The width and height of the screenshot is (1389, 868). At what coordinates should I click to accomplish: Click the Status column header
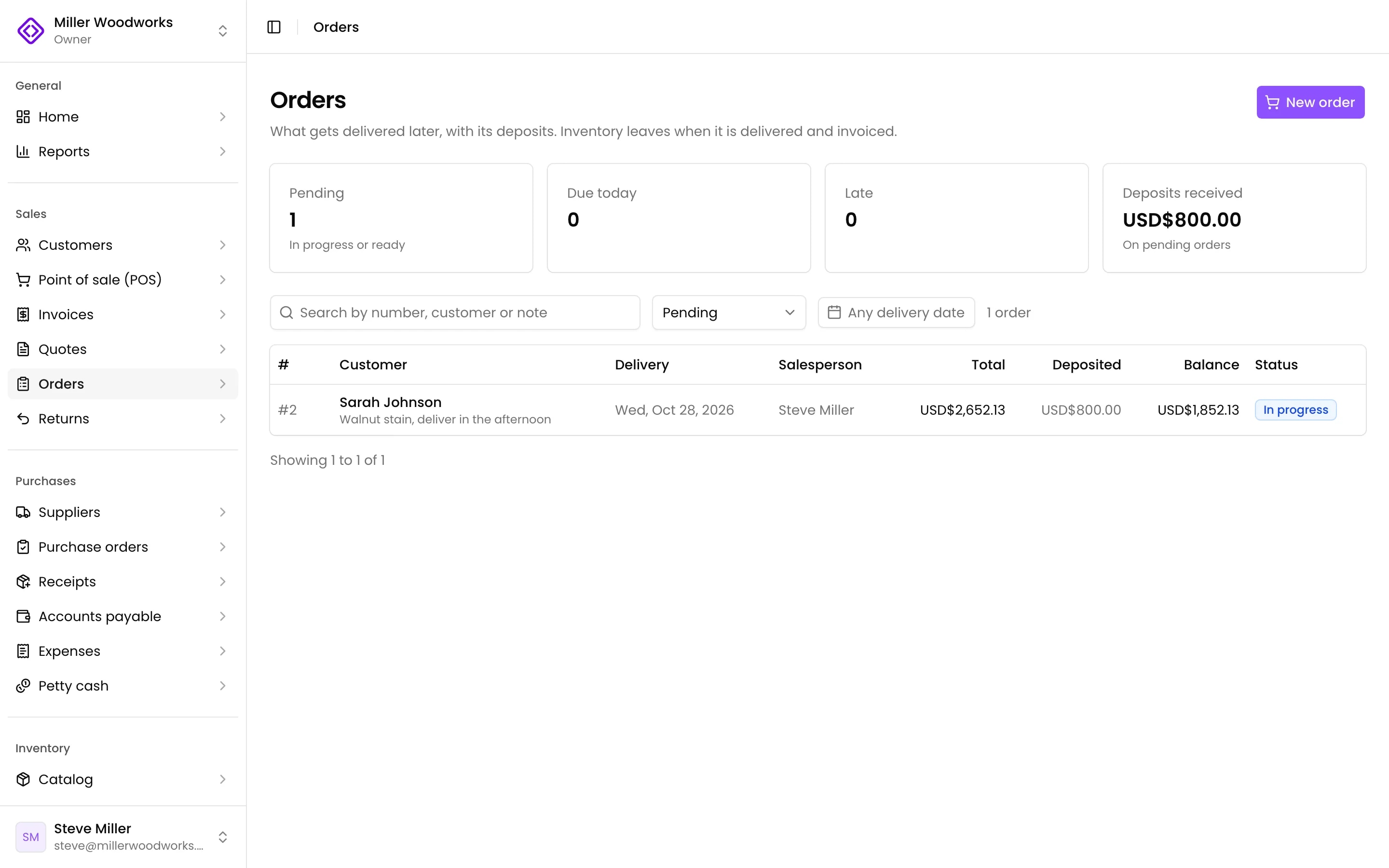click(x=1276, y=365)
